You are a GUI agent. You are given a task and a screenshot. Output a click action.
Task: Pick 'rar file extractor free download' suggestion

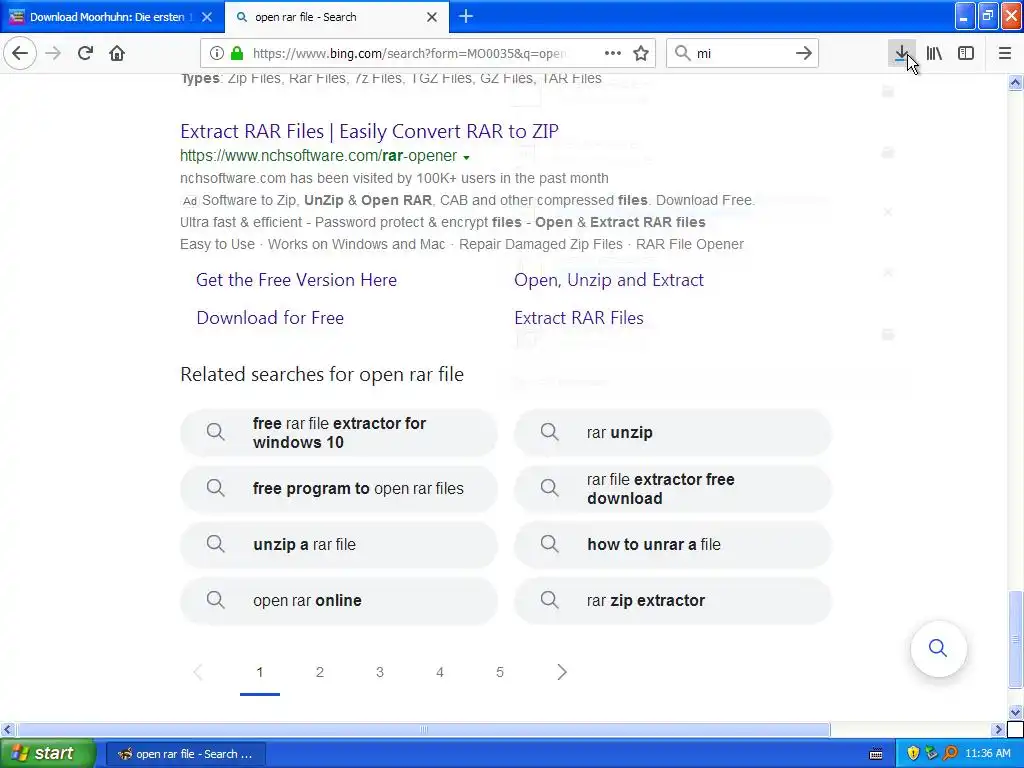[673, 488]
